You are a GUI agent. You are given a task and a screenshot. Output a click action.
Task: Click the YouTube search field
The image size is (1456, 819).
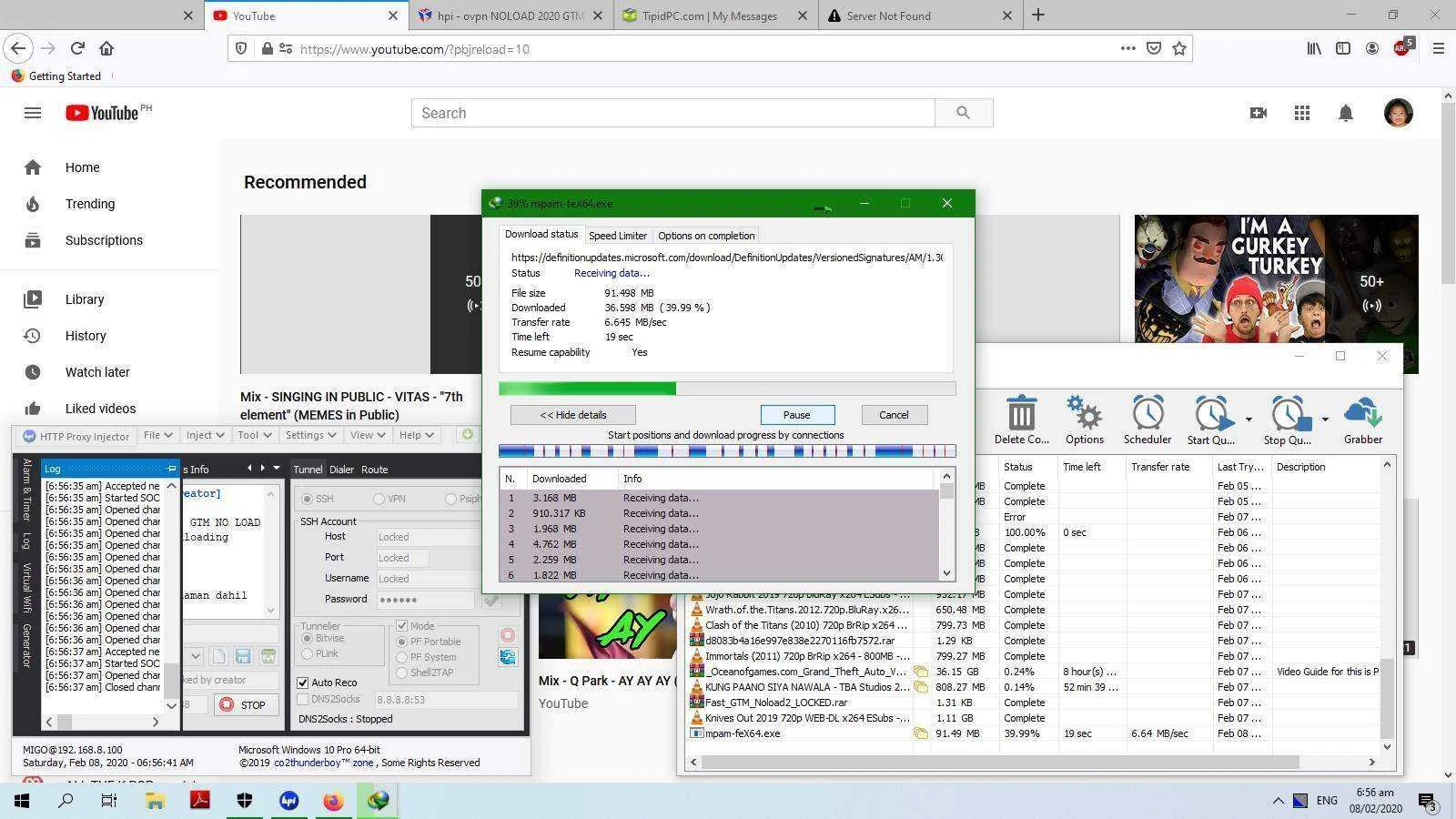(x=673, y=113)
